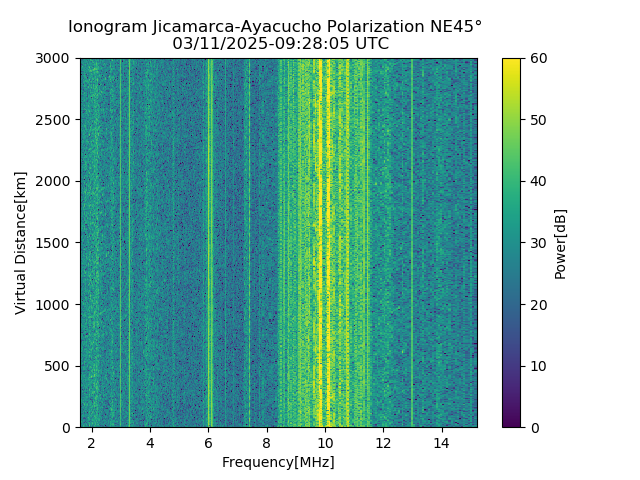This screenshot has height=480, width=640.
Task: Click the 14 MHz x-axis tick label
Action: (x=442, y=443)
